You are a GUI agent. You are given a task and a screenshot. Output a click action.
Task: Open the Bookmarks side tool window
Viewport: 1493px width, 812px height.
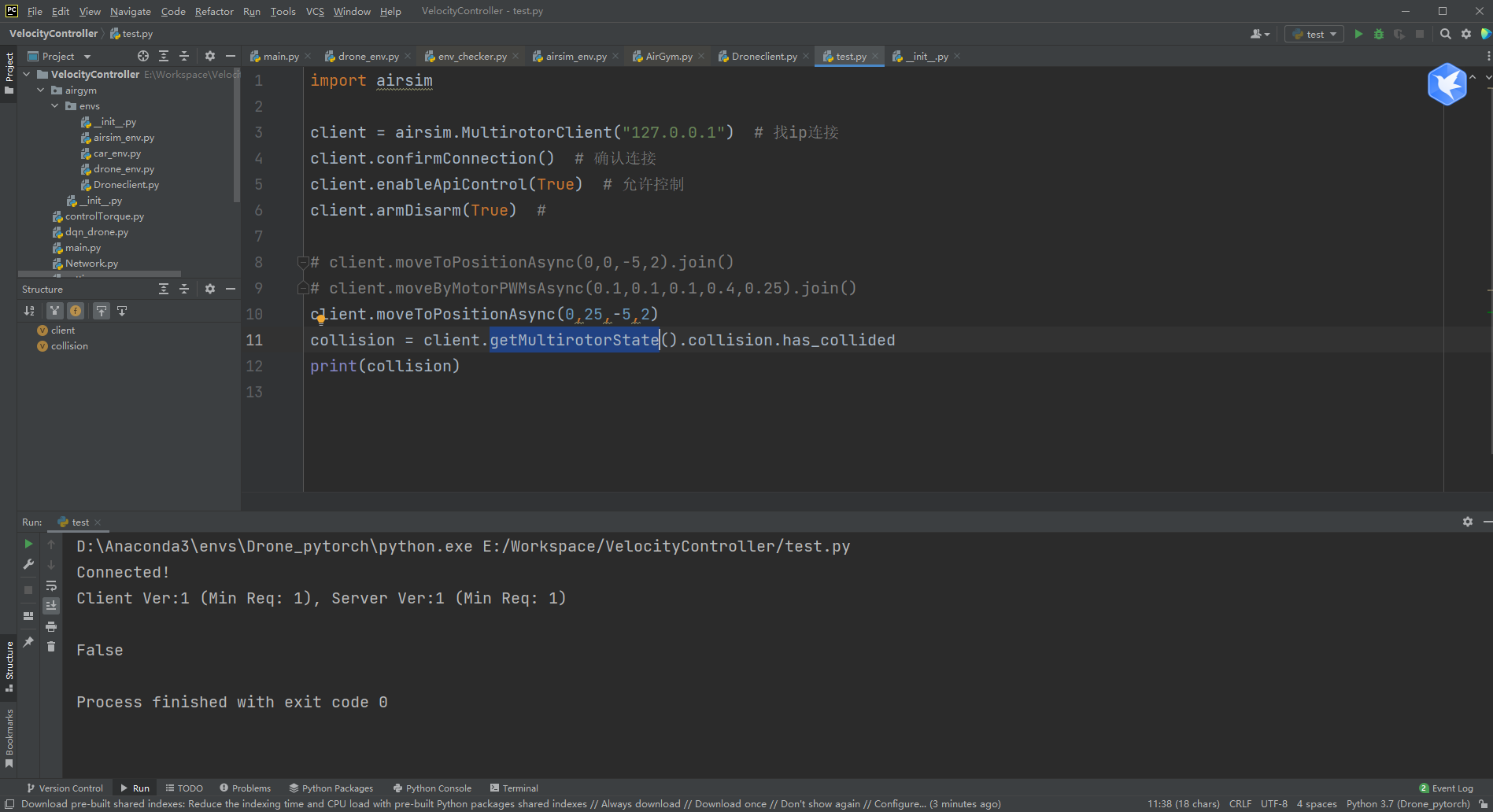coord(9,738)
